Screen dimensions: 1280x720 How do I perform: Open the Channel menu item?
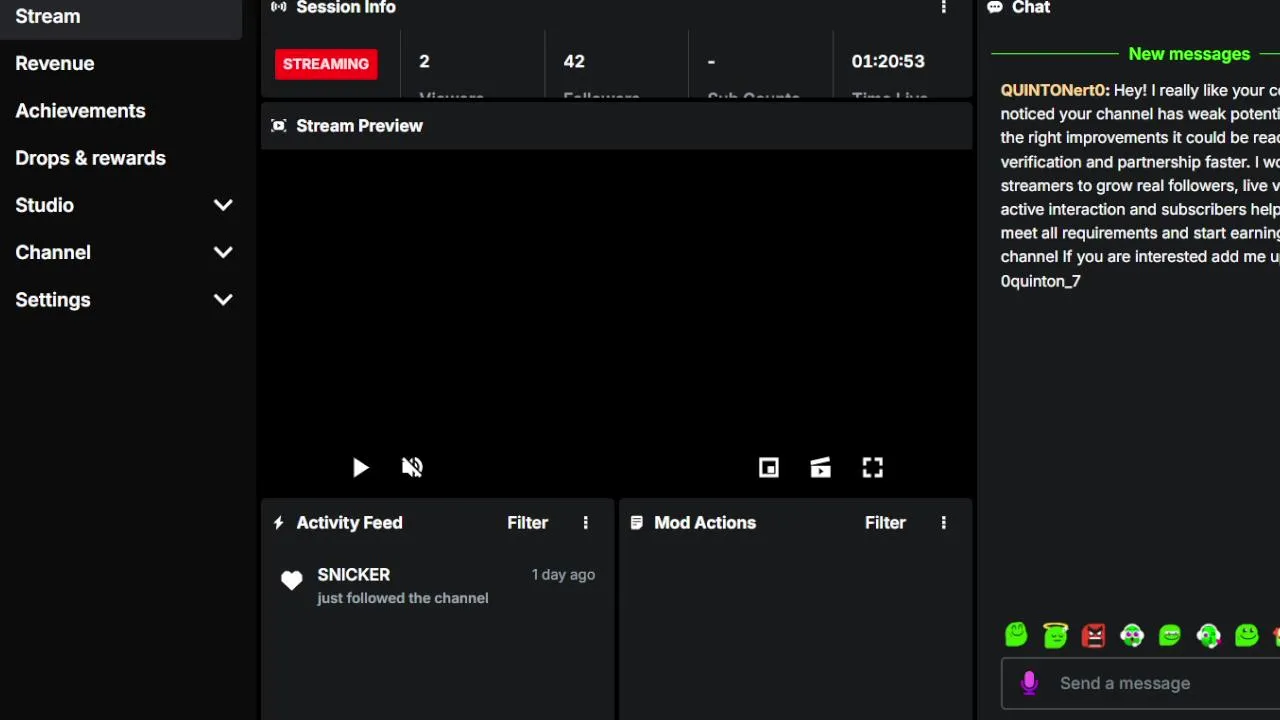click(53, 252)
